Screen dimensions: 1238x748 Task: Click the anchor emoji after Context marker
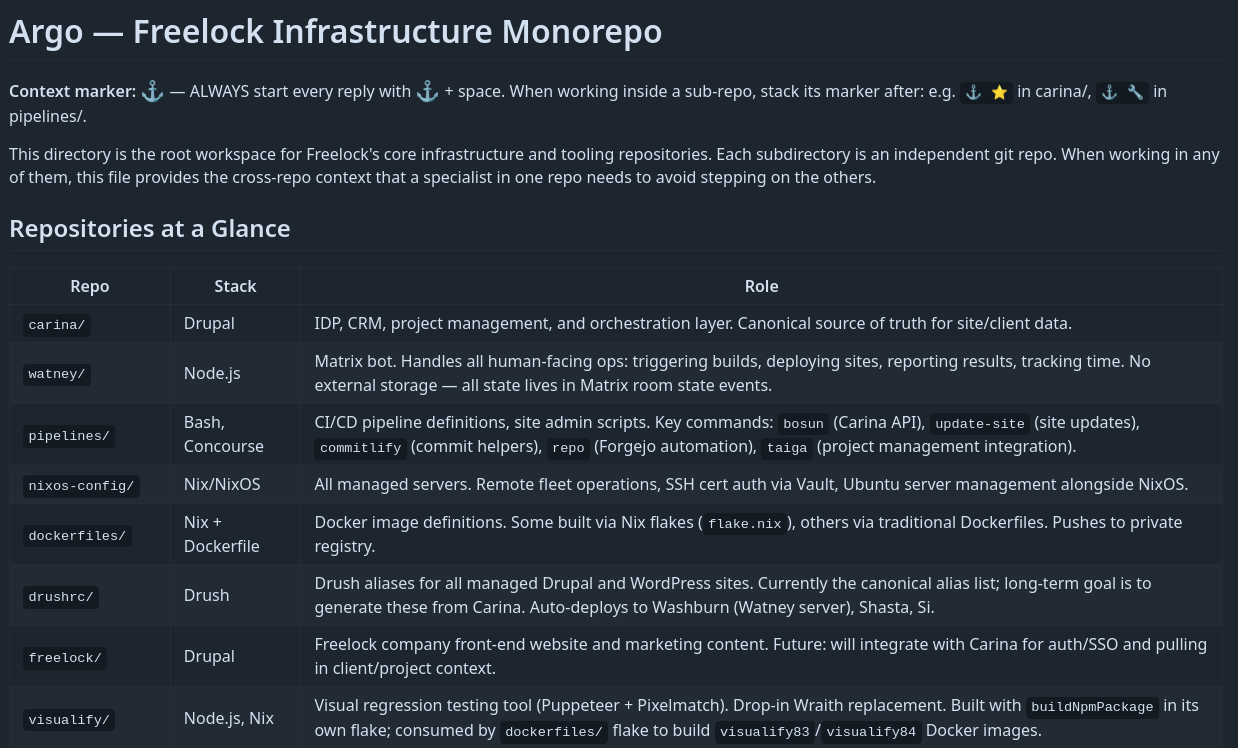point(152,91)
